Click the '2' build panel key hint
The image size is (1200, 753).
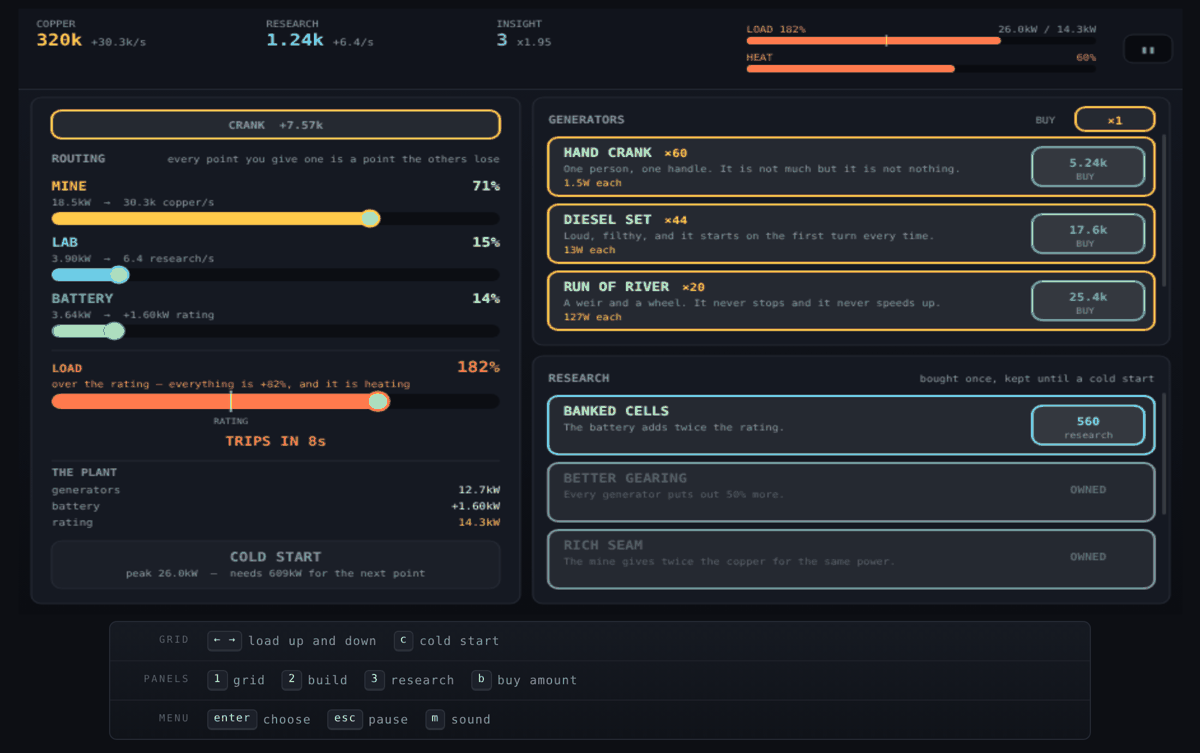click(x=292, y=680)
